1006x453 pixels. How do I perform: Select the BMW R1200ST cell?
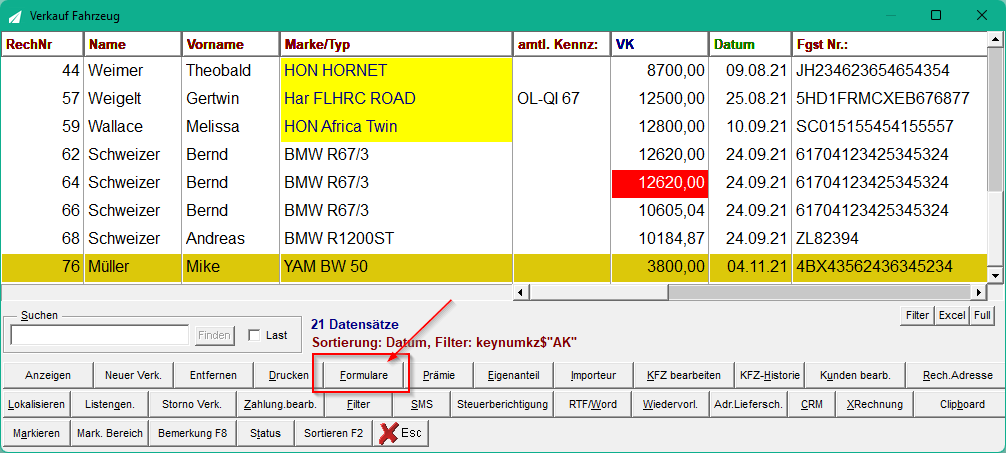(396, 239)
